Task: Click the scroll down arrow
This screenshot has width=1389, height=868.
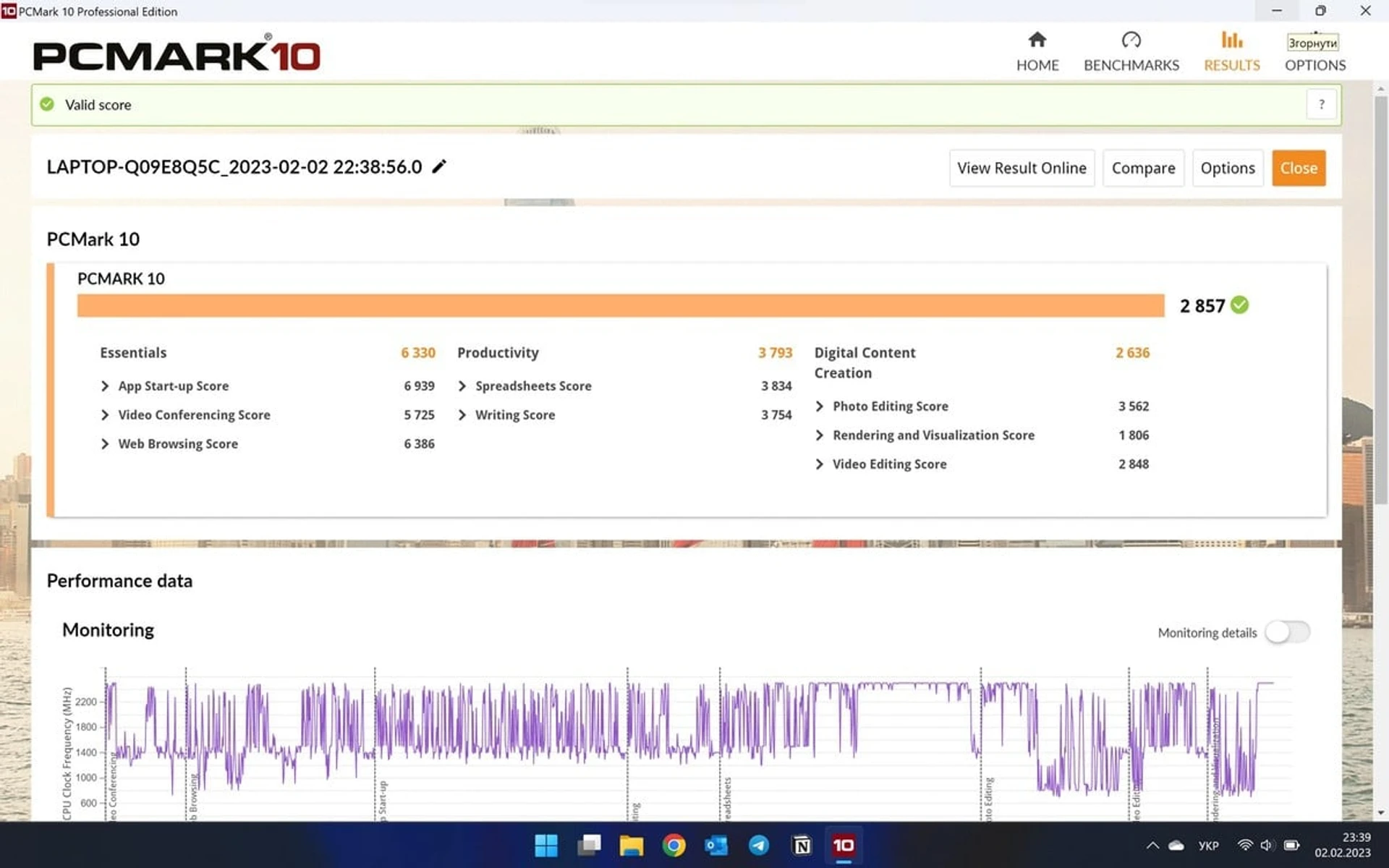Action: [1380, 812]
